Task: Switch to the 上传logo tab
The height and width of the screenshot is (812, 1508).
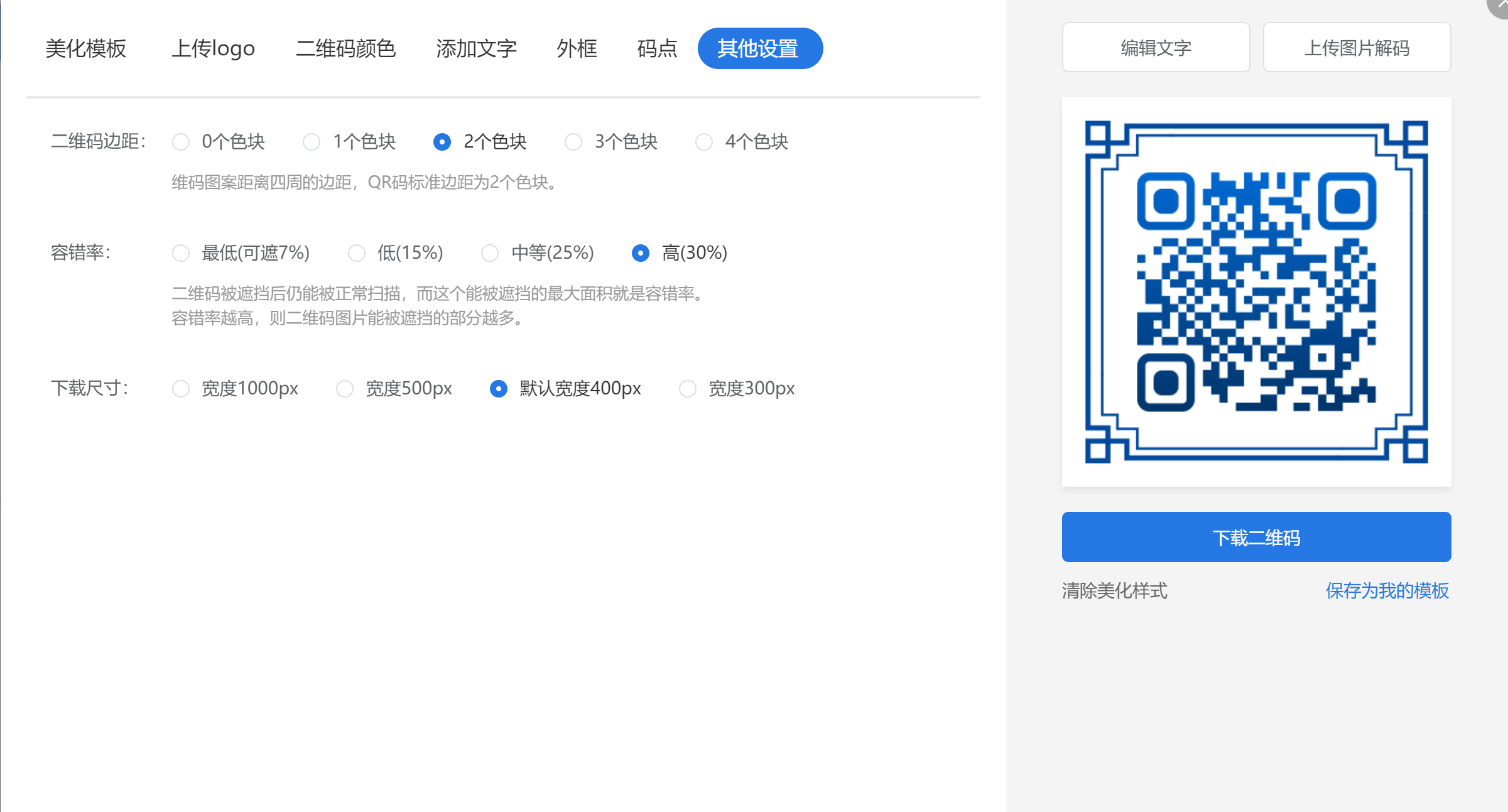Action: pyautogui.click(x=213, y=48)
